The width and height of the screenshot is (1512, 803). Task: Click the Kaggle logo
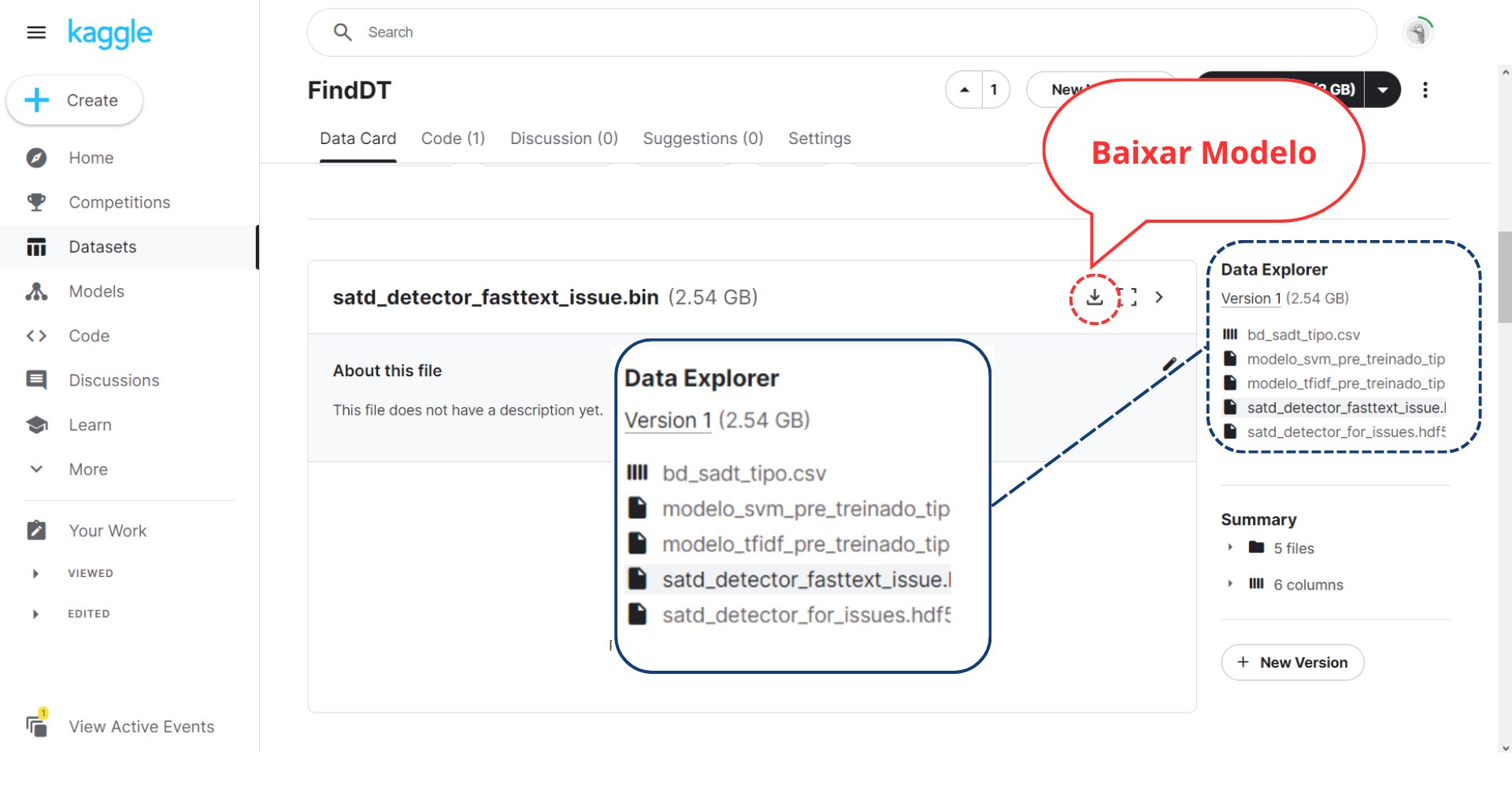(x=109, y=33)
